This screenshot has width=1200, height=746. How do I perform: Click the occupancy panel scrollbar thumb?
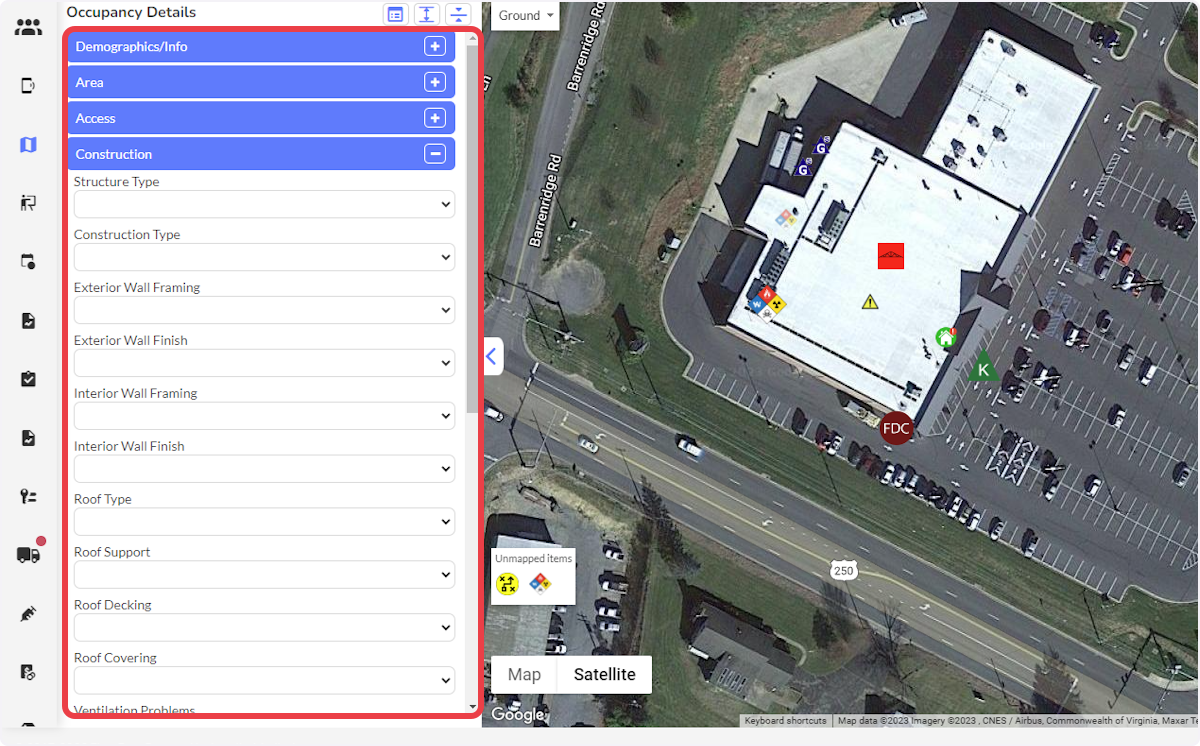pos(472,228)
